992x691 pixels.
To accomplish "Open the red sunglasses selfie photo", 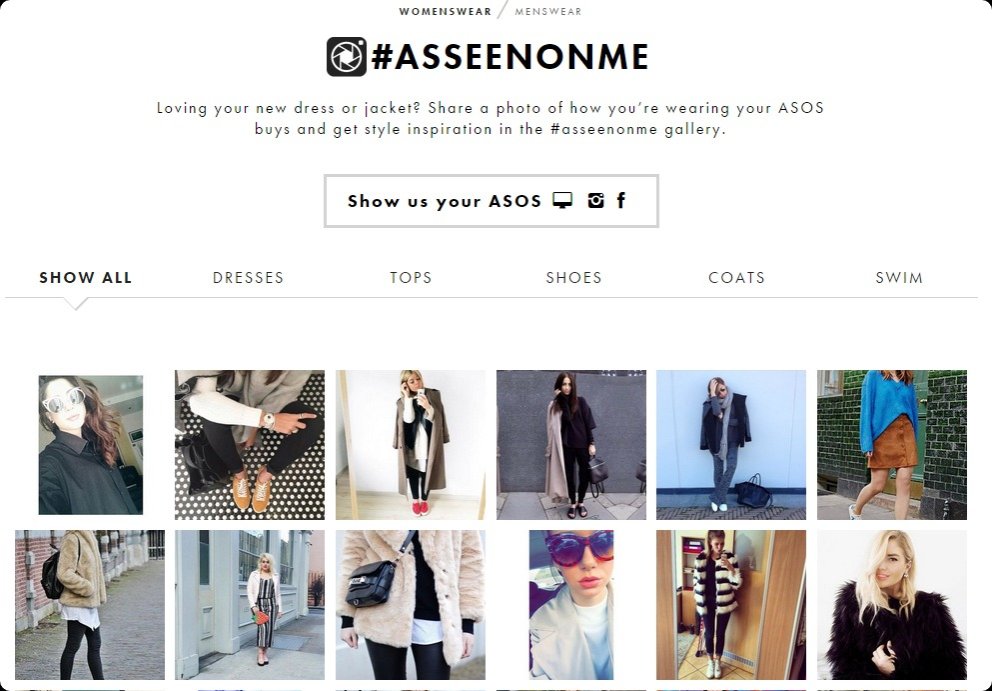I will point(571,605).
